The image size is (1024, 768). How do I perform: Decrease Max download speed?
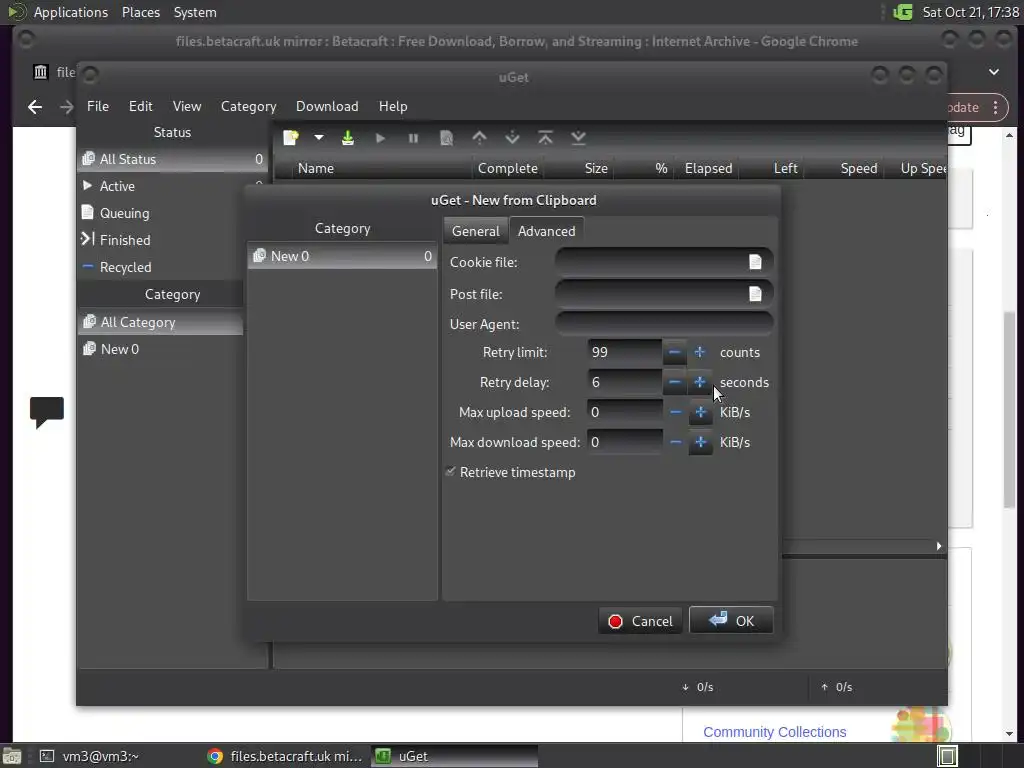point(675,443)
